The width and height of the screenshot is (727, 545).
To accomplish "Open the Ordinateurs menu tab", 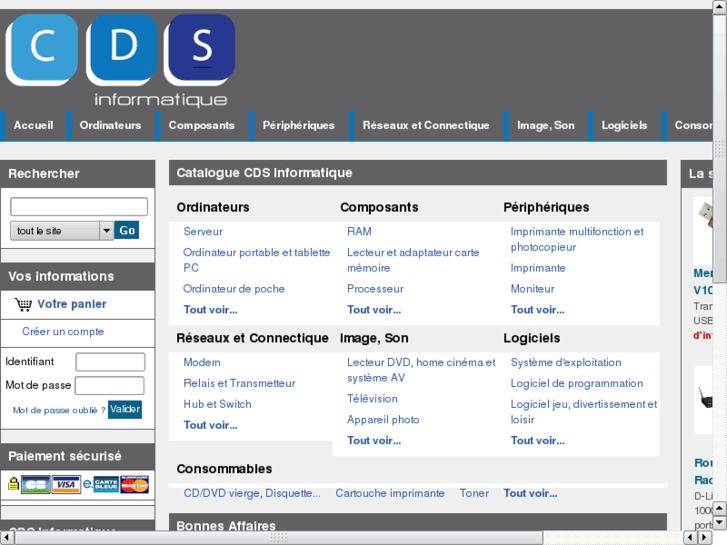I will [110, 125].
